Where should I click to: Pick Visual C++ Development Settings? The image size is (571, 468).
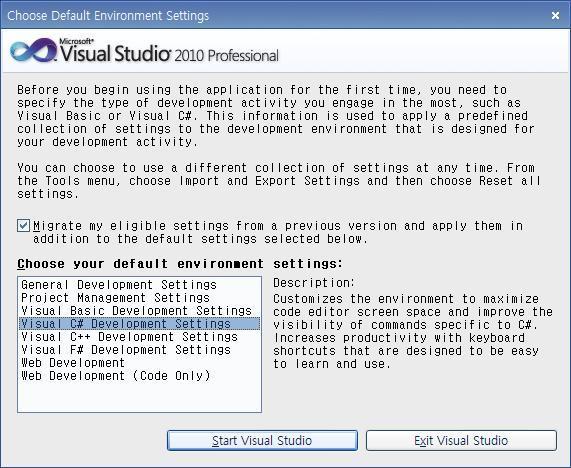pyautogui.click(x=139, y=337)
